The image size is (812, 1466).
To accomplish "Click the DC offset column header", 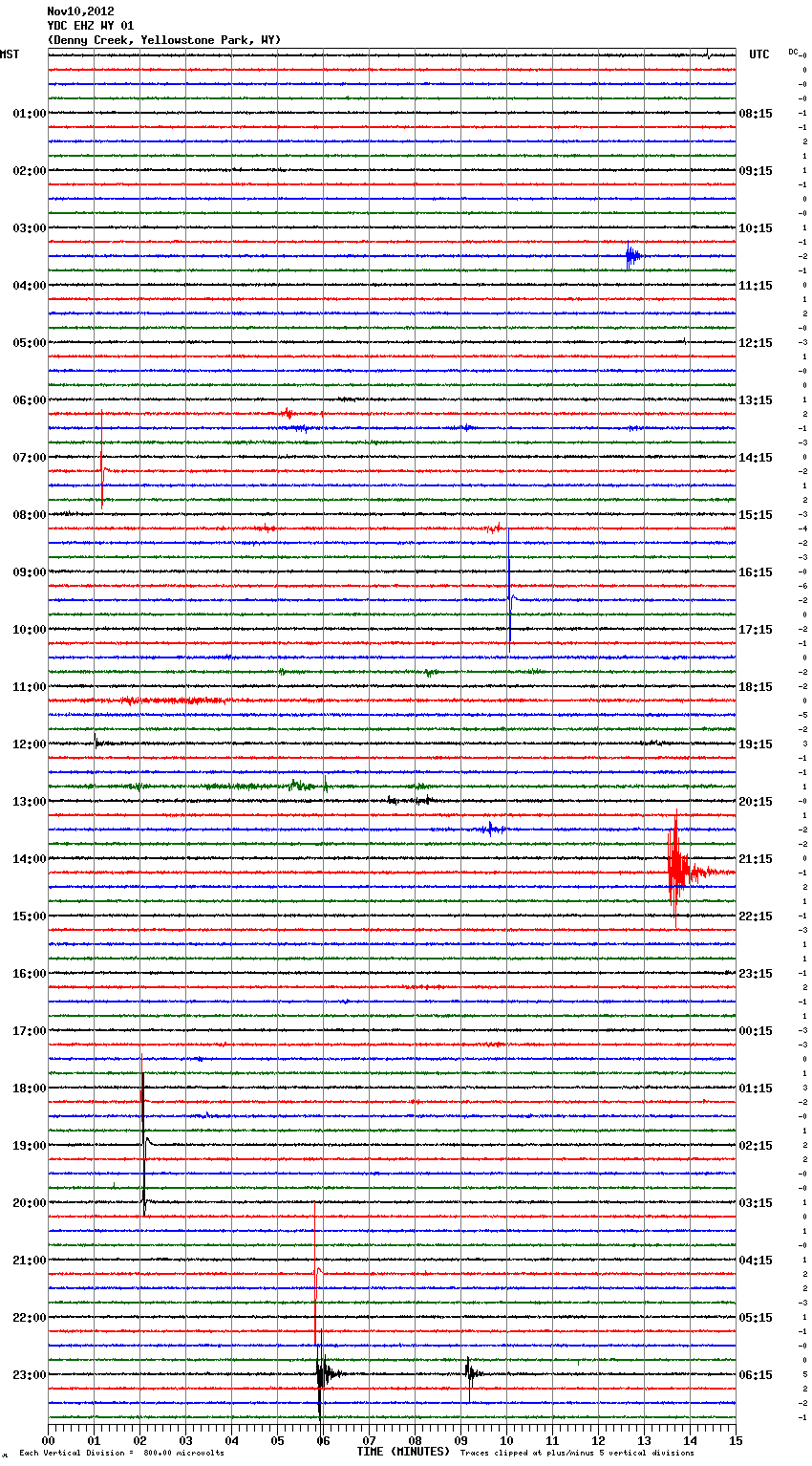I will pos(793,52).
